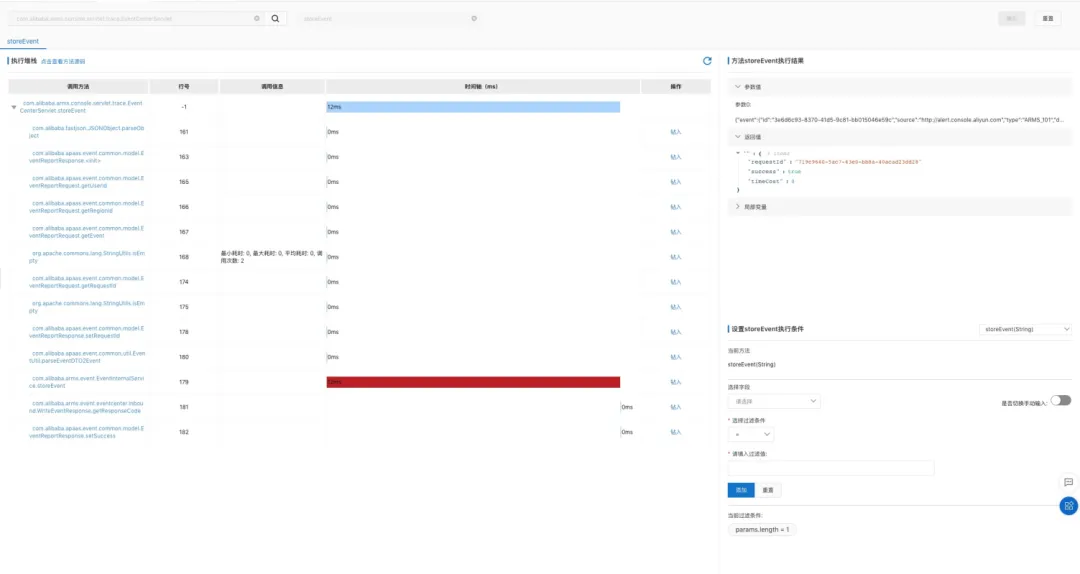Collapse the return value section
This screenshot has width=1080, height=574.
click(738, 136)
